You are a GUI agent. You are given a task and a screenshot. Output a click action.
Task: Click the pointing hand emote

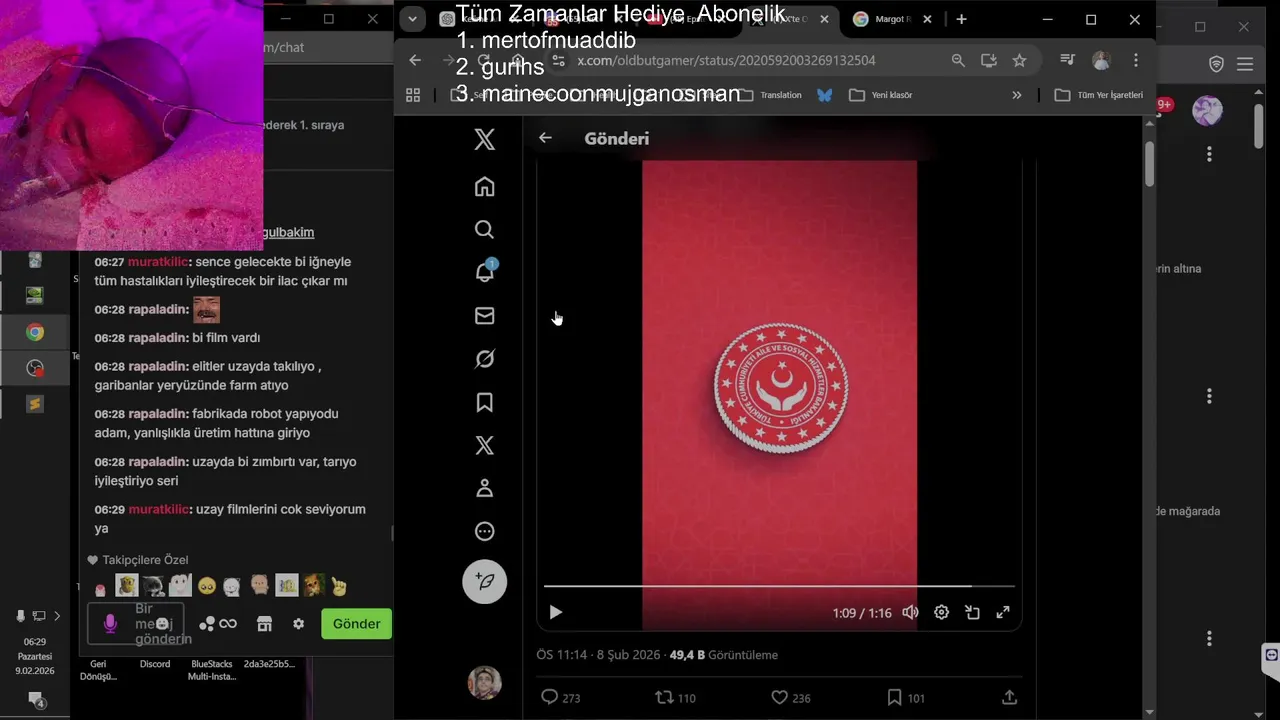pyautogui.click(x=340, y=586)
